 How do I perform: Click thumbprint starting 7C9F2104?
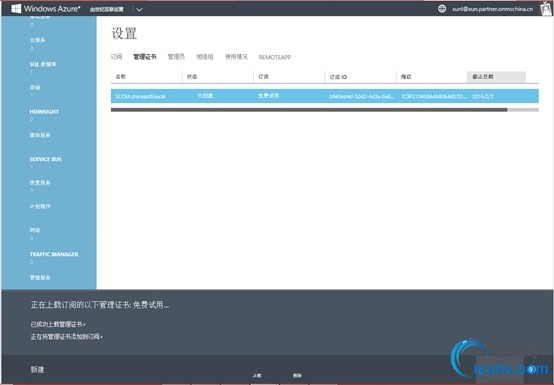tap(434, 96)
